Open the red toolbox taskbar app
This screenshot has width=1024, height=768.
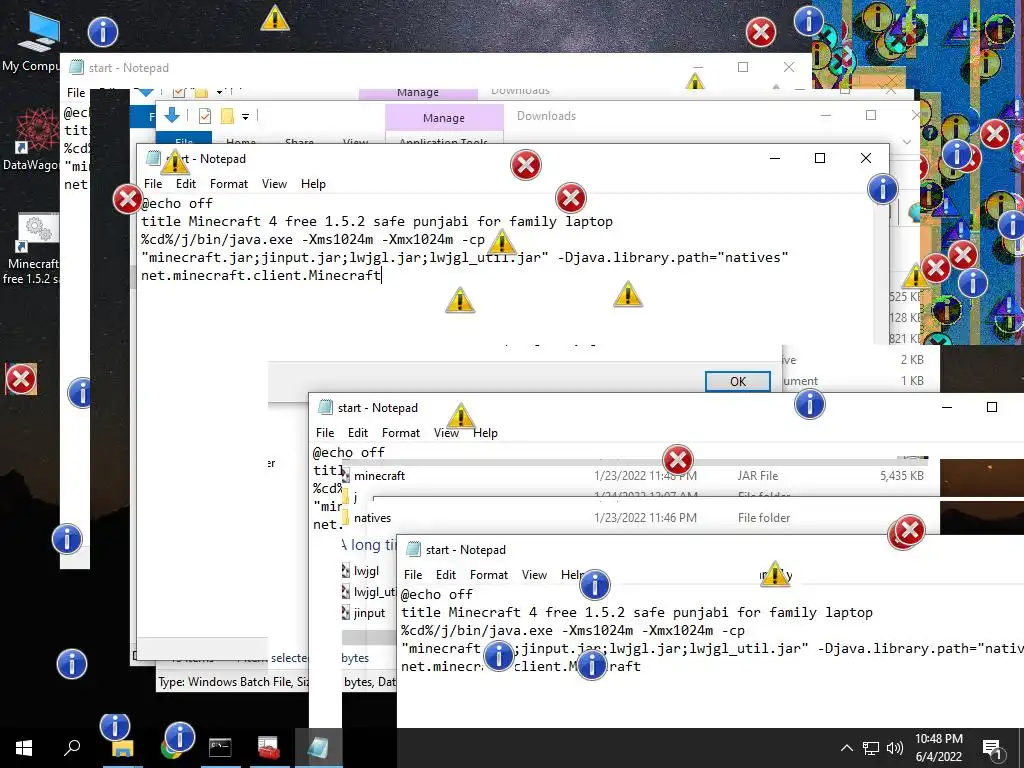(x=268, y=748)
